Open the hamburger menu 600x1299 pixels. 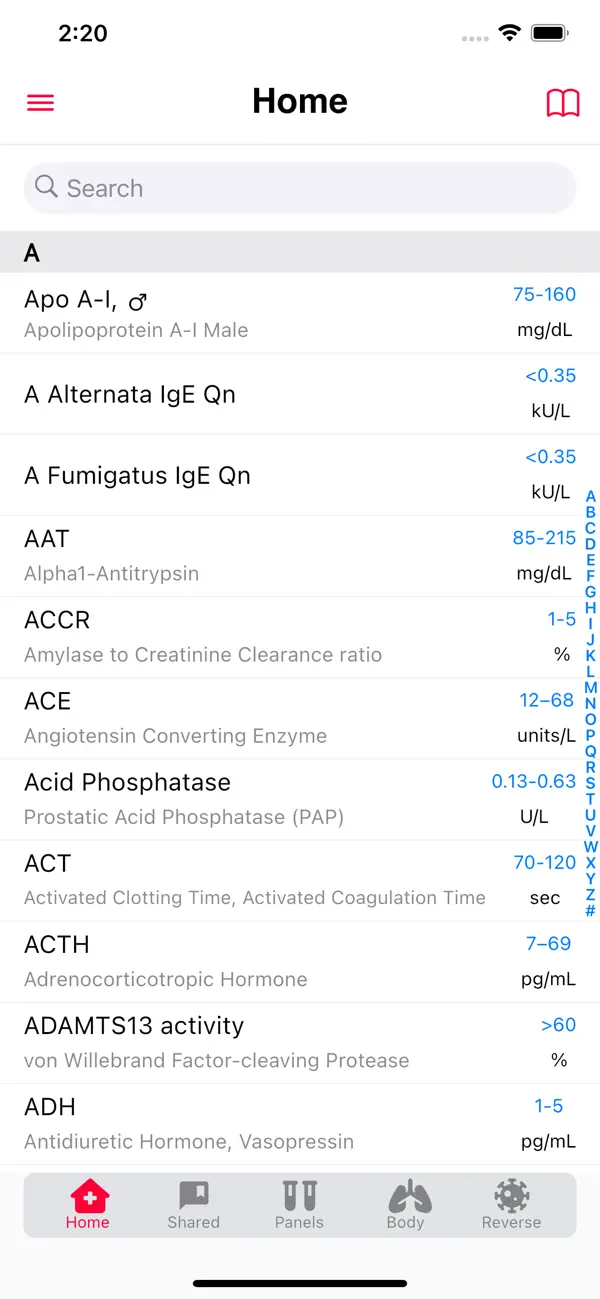(x=40, y=102)
